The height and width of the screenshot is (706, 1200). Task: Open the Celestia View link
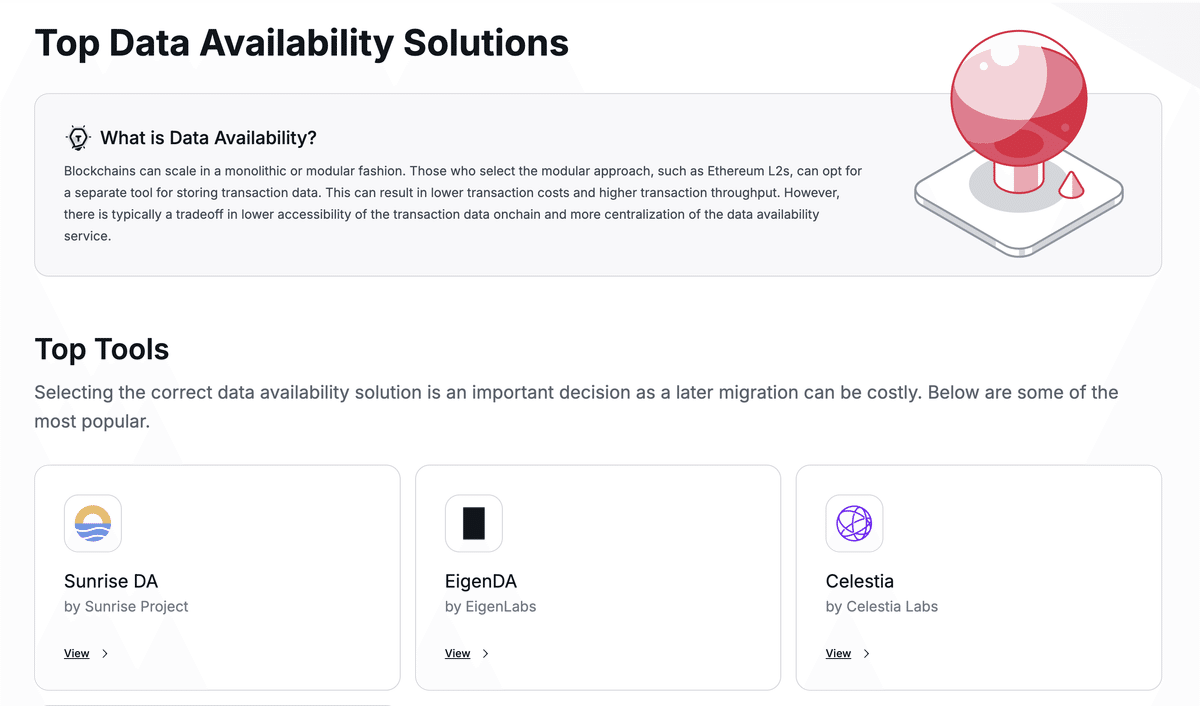838,653
